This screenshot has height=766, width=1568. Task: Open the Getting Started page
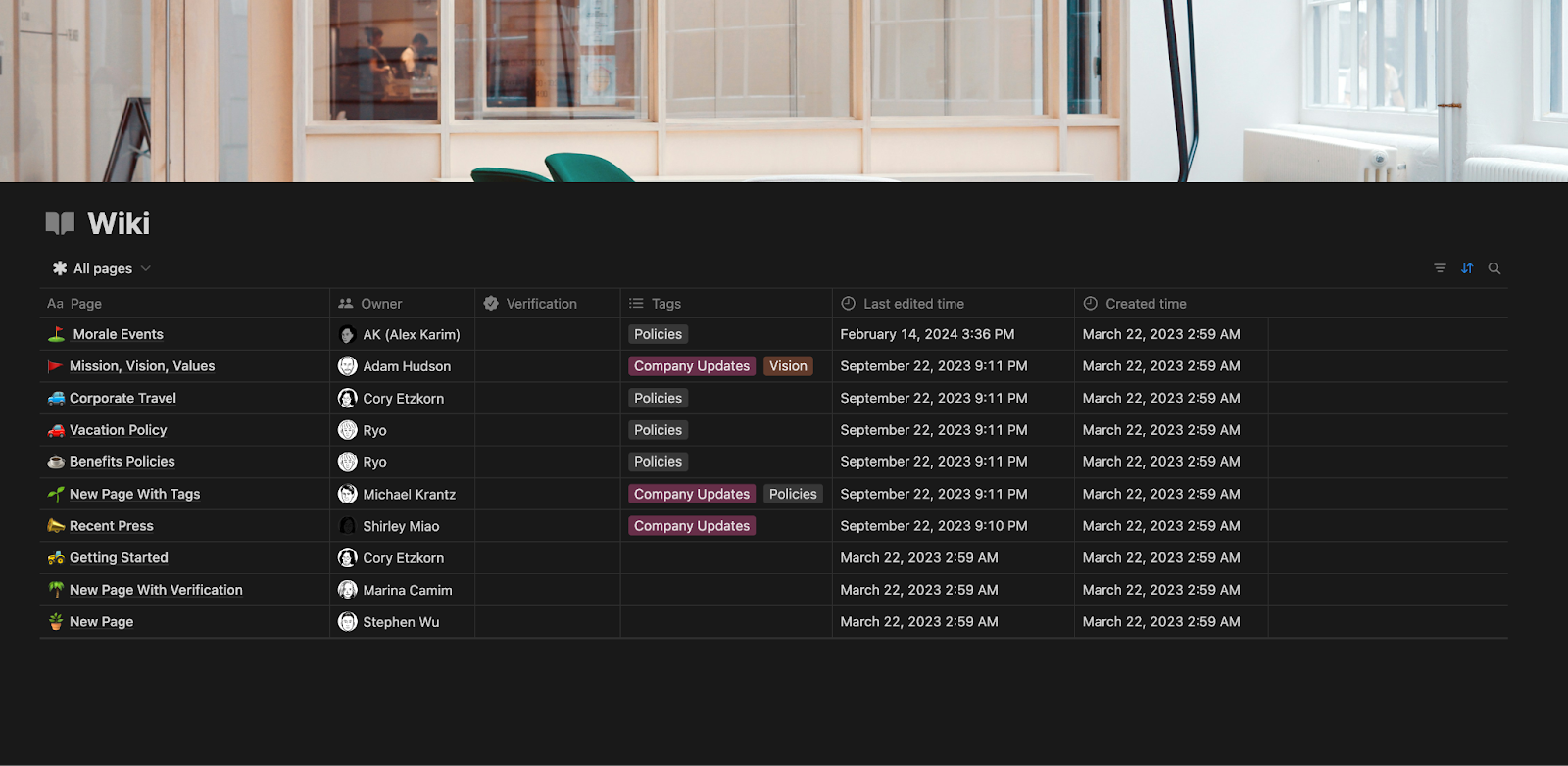[119, 558]
